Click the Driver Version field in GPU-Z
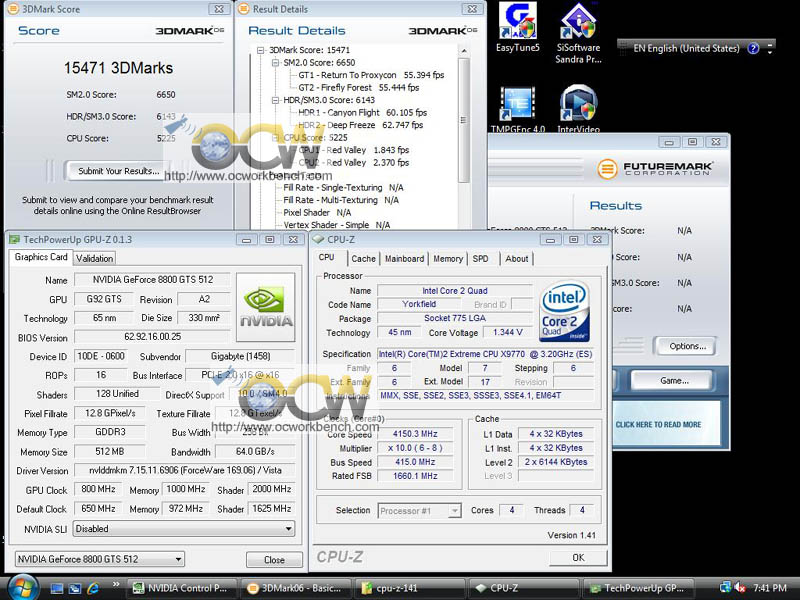The image size is (800, 600). (x=185, y=470)
